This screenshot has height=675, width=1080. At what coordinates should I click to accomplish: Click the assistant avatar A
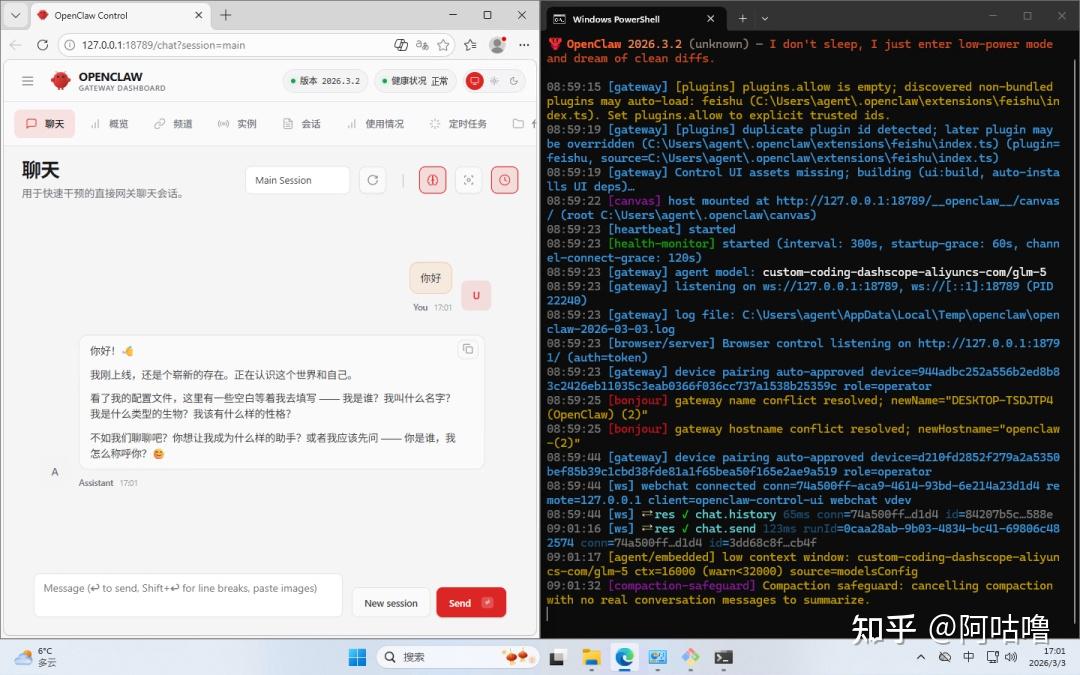click(x=55, y=472)
